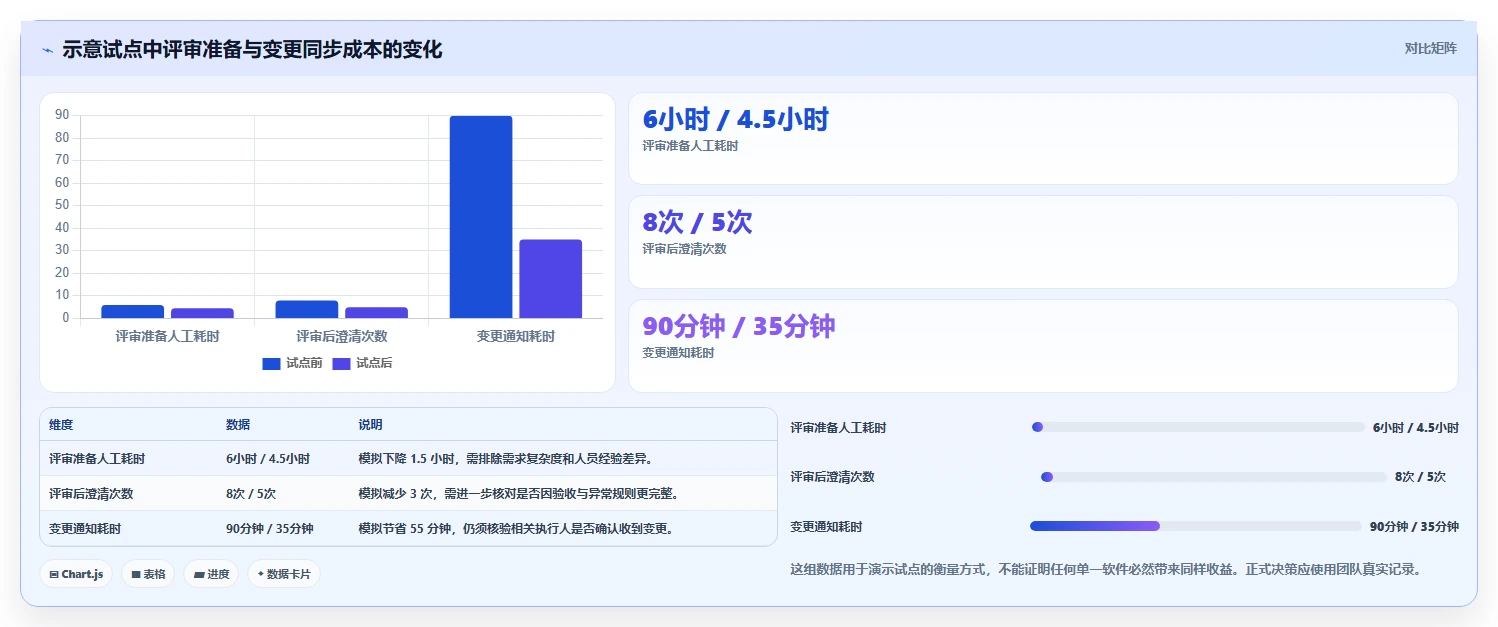Click the 变更通知耗时 progress bar
This screenshot has width=1498, height=627.
[1196, 526]
